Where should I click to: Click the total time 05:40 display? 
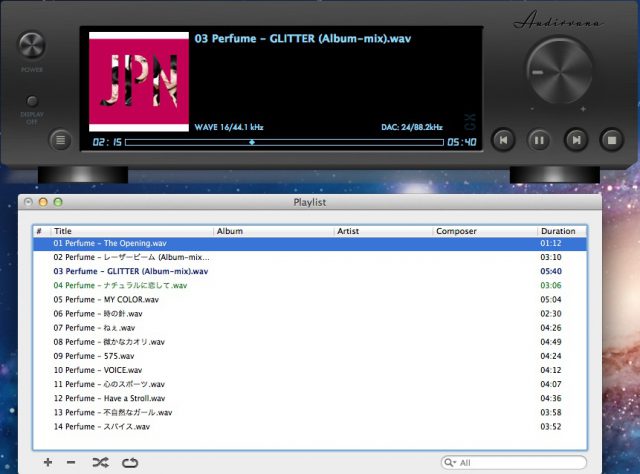pyautogui.click(x=462, y=142)
